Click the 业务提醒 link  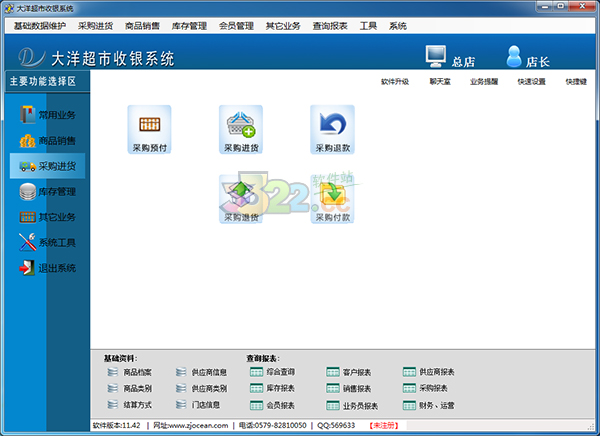484,82
